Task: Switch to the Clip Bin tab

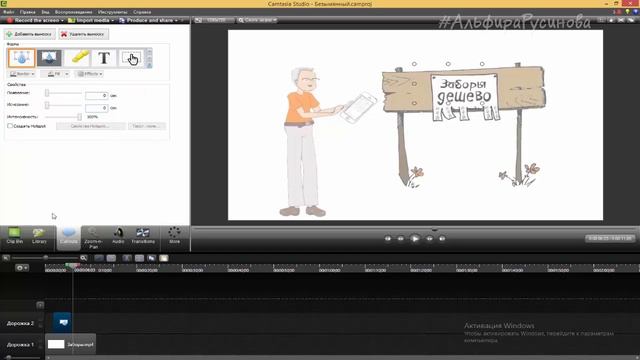Action: tap(14, 236)
